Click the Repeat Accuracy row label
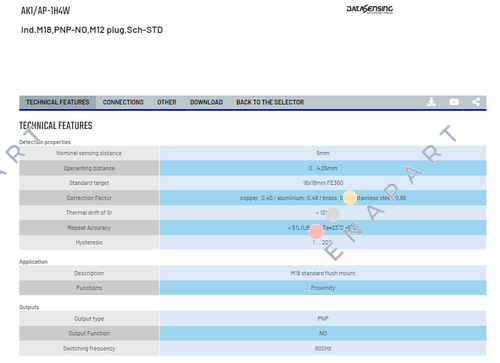The width and height of the screenshot is (500, 363). (x=89, y=228)
